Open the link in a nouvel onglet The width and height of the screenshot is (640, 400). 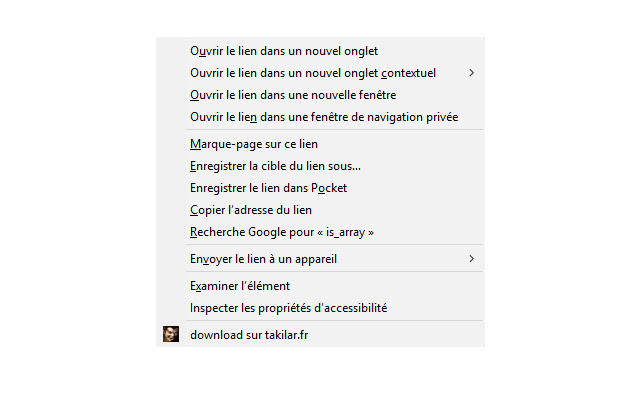tap(284, 50)
